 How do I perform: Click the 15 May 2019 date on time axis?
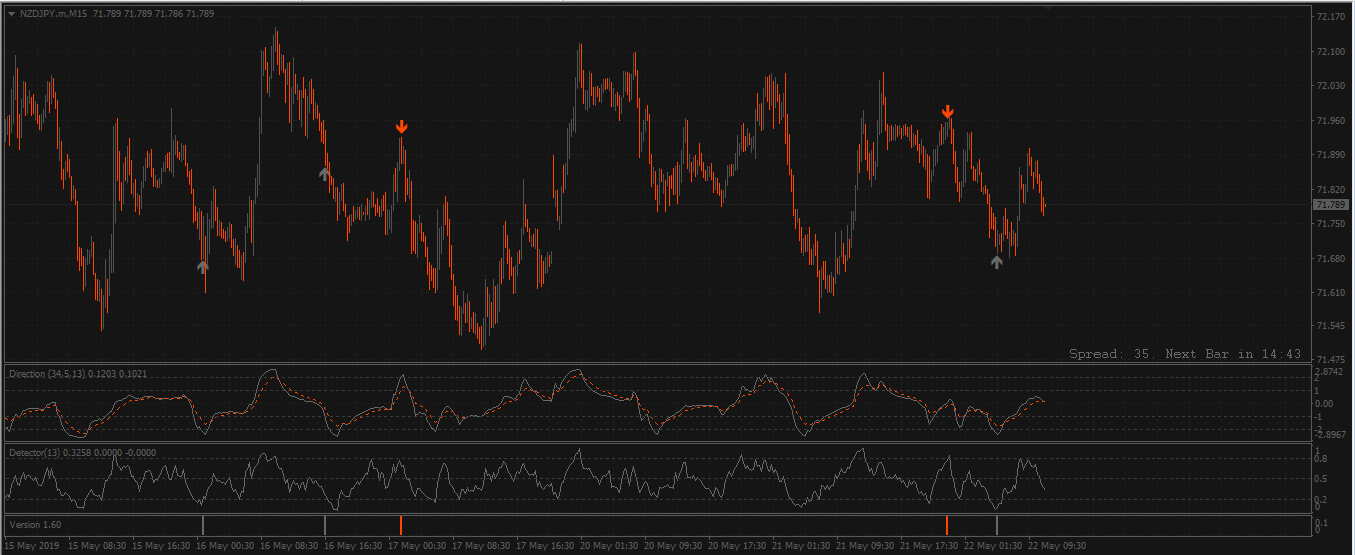33,546
